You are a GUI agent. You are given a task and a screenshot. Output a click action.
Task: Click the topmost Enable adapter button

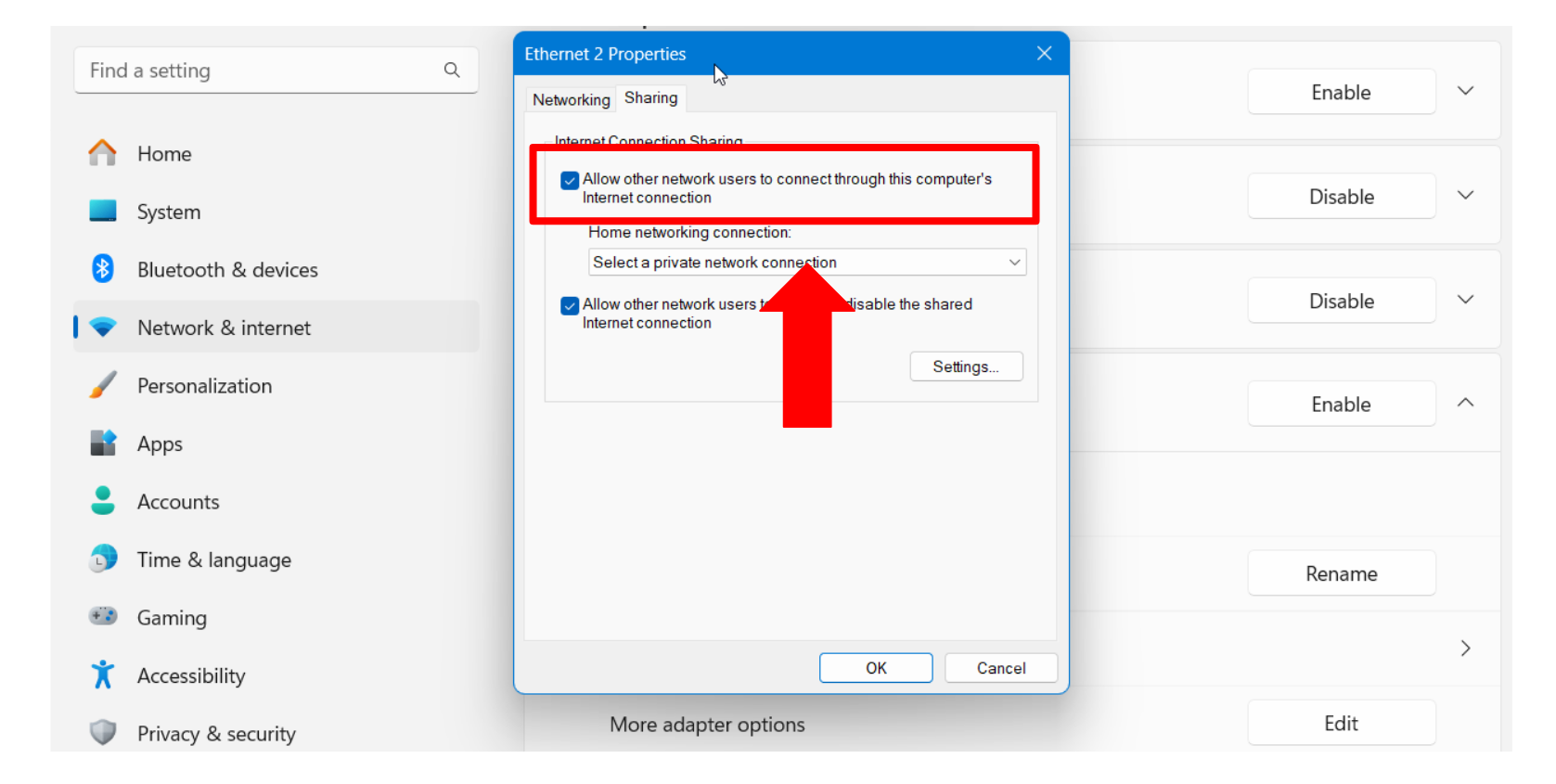1341,92
